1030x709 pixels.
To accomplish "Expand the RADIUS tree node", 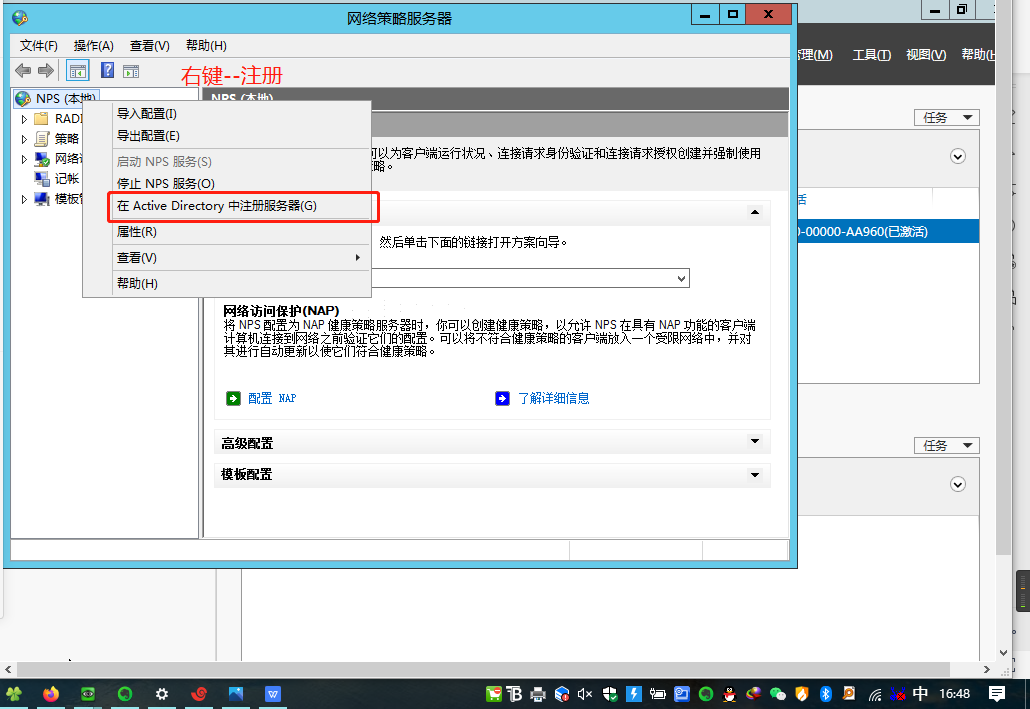I will 24,119.
